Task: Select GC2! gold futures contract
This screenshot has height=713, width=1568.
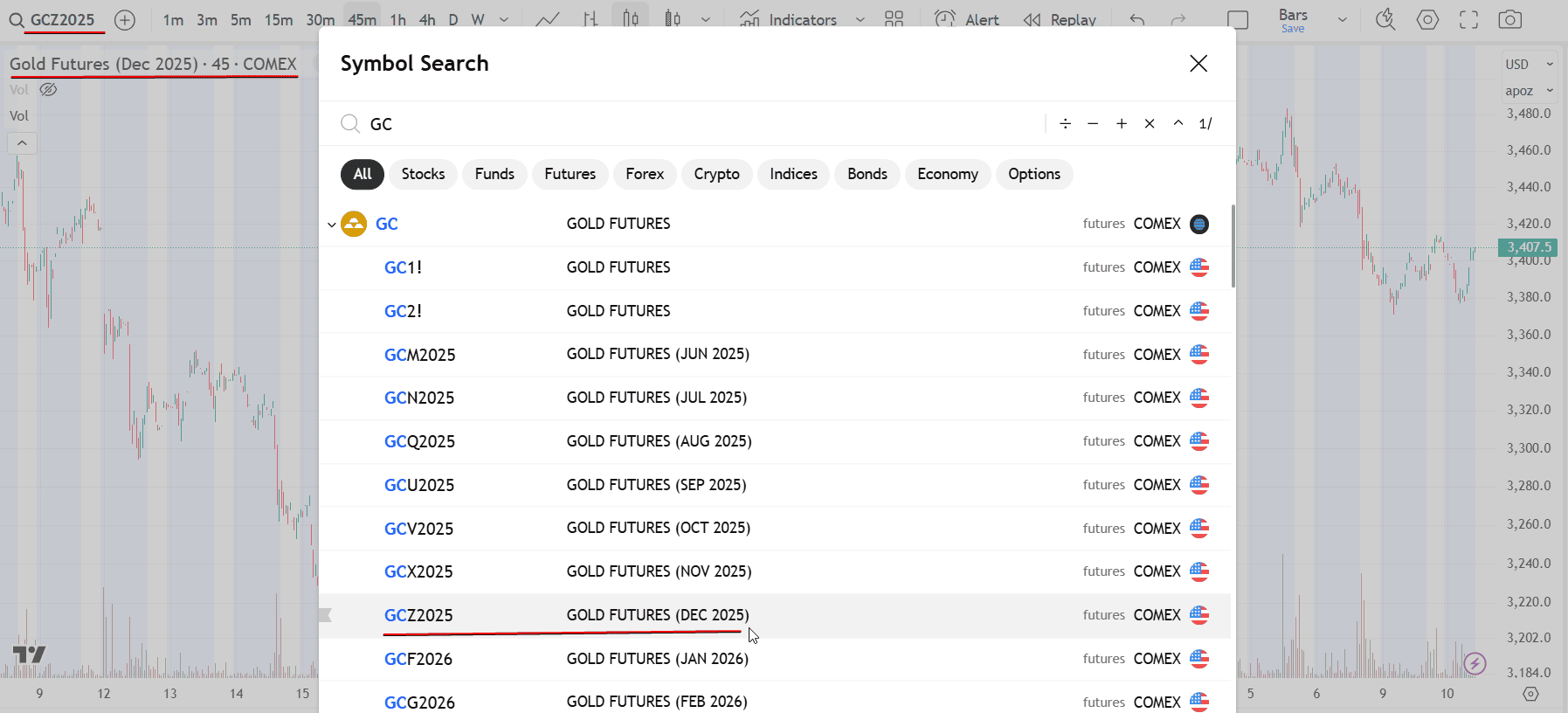Action: tap(775, 311)
